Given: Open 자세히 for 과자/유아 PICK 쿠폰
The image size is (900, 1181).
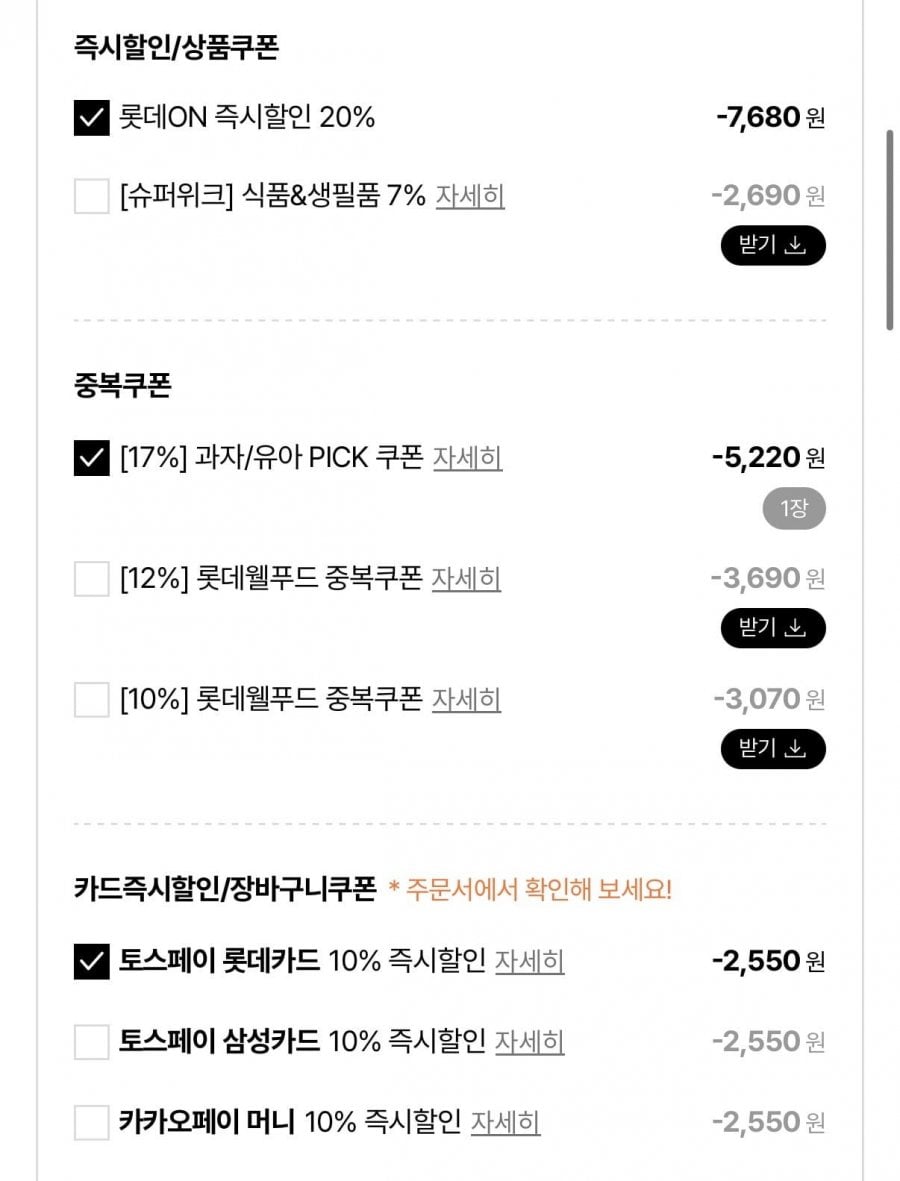Looking at the screenshot, I should tap(467, 458).
